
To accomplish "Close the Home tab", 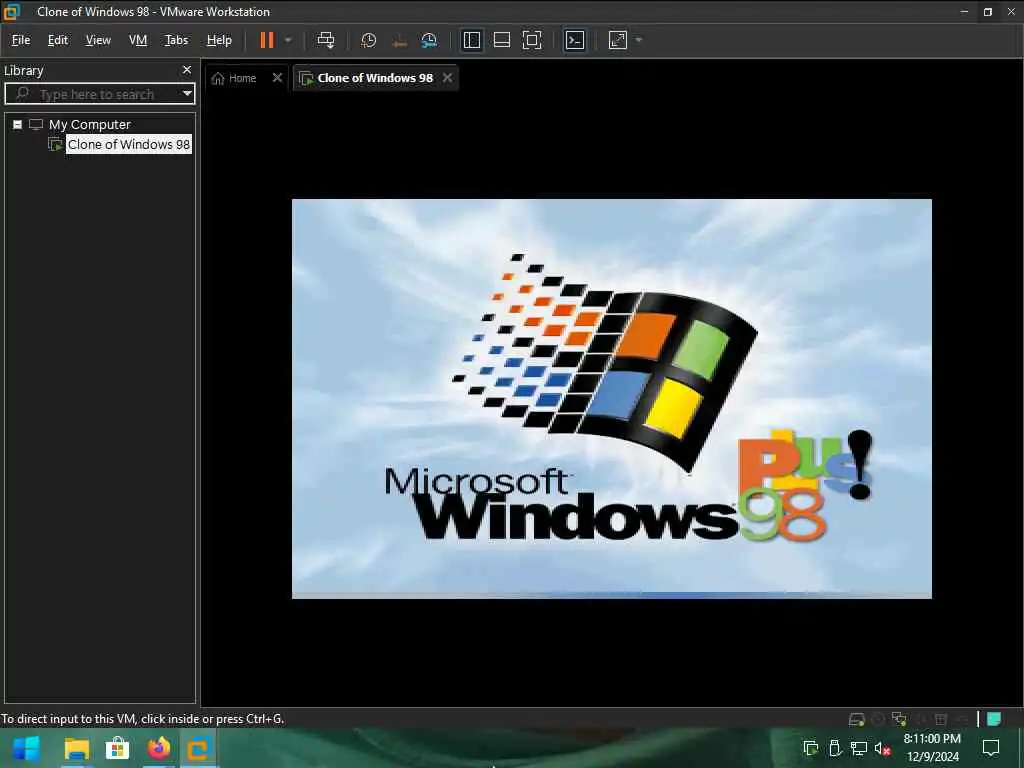I will click(277, 77).
